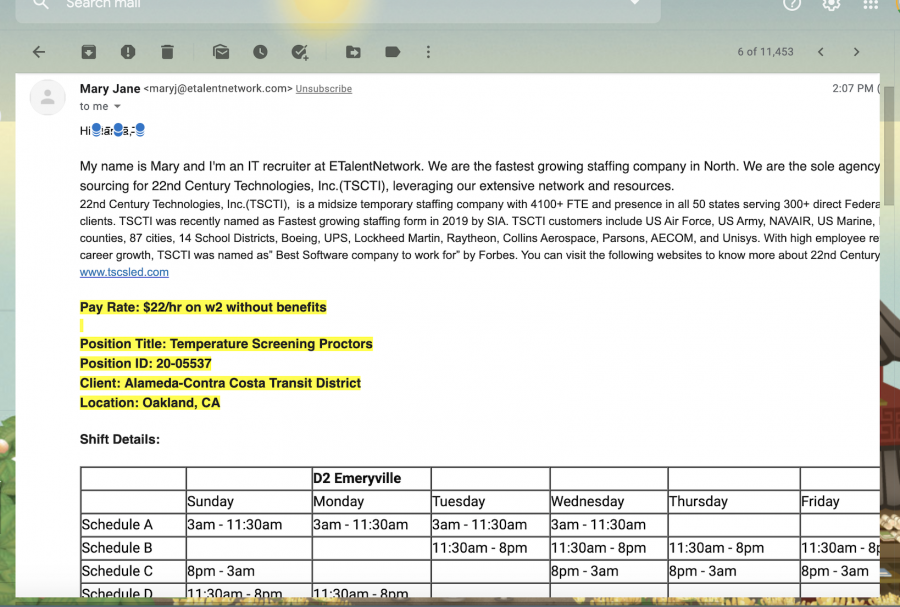Image resolution: width=900 pixels, height=607 pixels.
Task: Report this email as spam
Action: click(128, 52)
